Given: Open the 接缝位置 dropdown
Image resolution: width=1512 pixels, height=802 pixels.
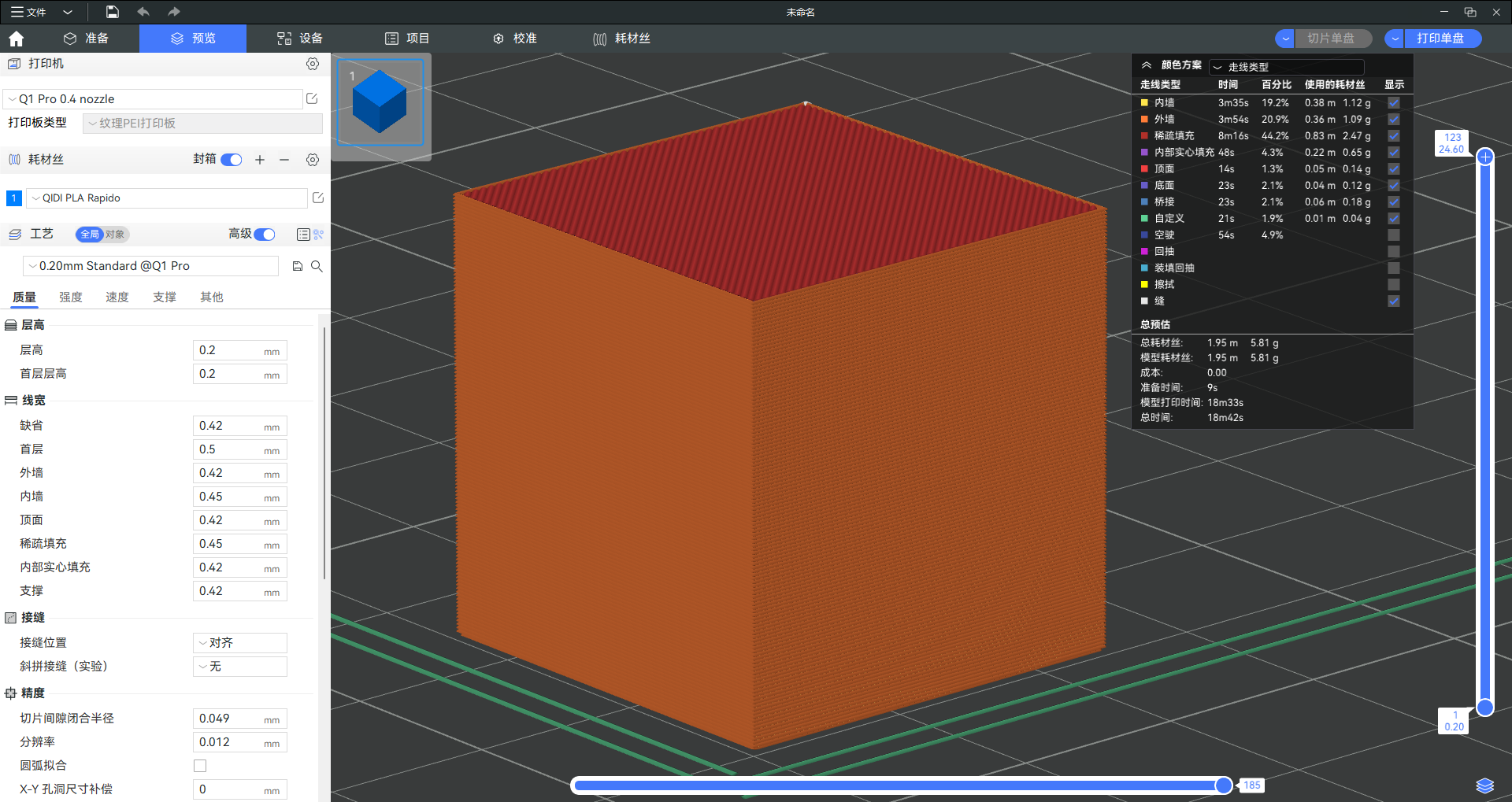Looking at the screenshot, I should [x=240, y=643].
